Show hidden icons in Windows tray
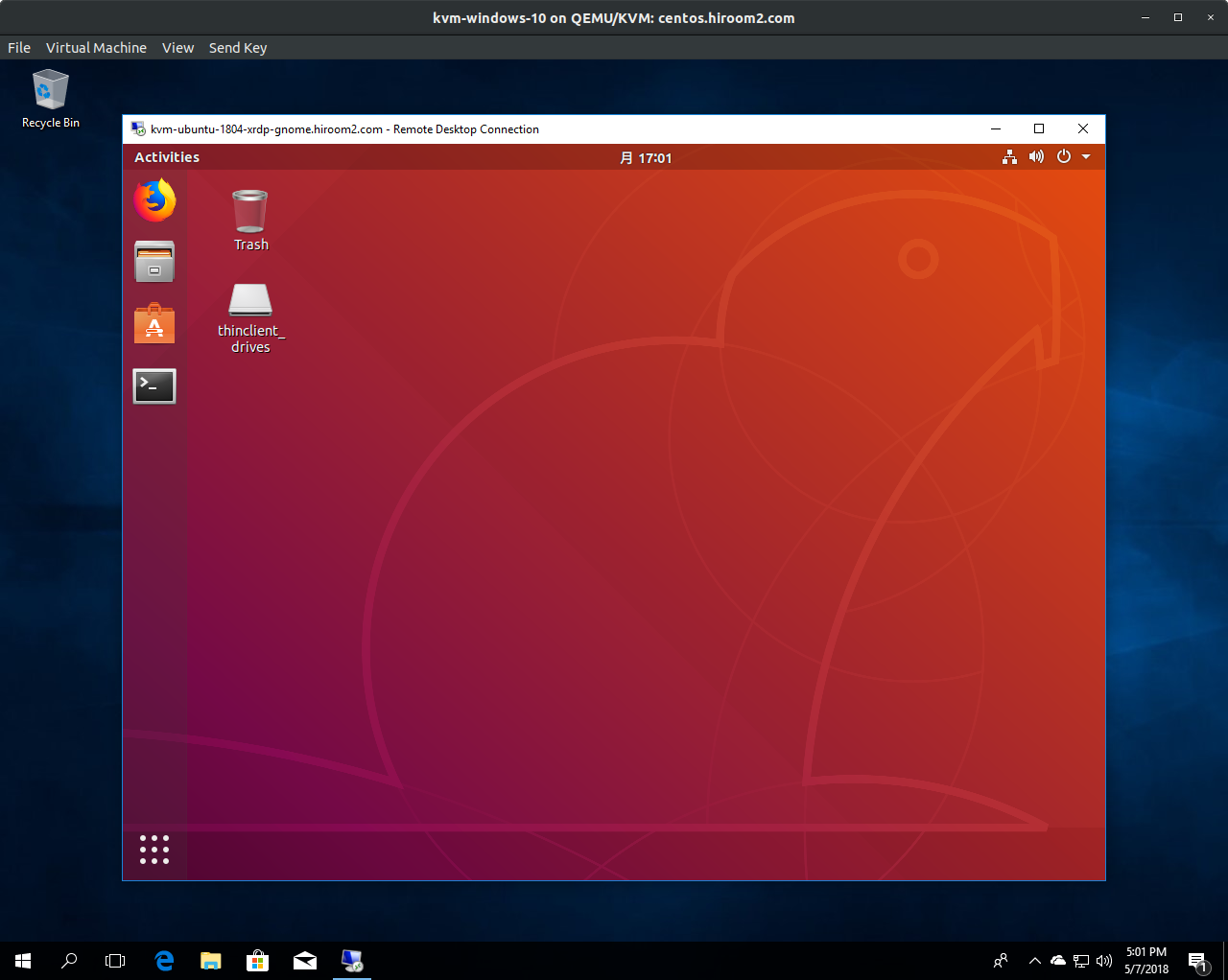The image size is (1228, 980). pyautogui.click(x=1034, y=961)
